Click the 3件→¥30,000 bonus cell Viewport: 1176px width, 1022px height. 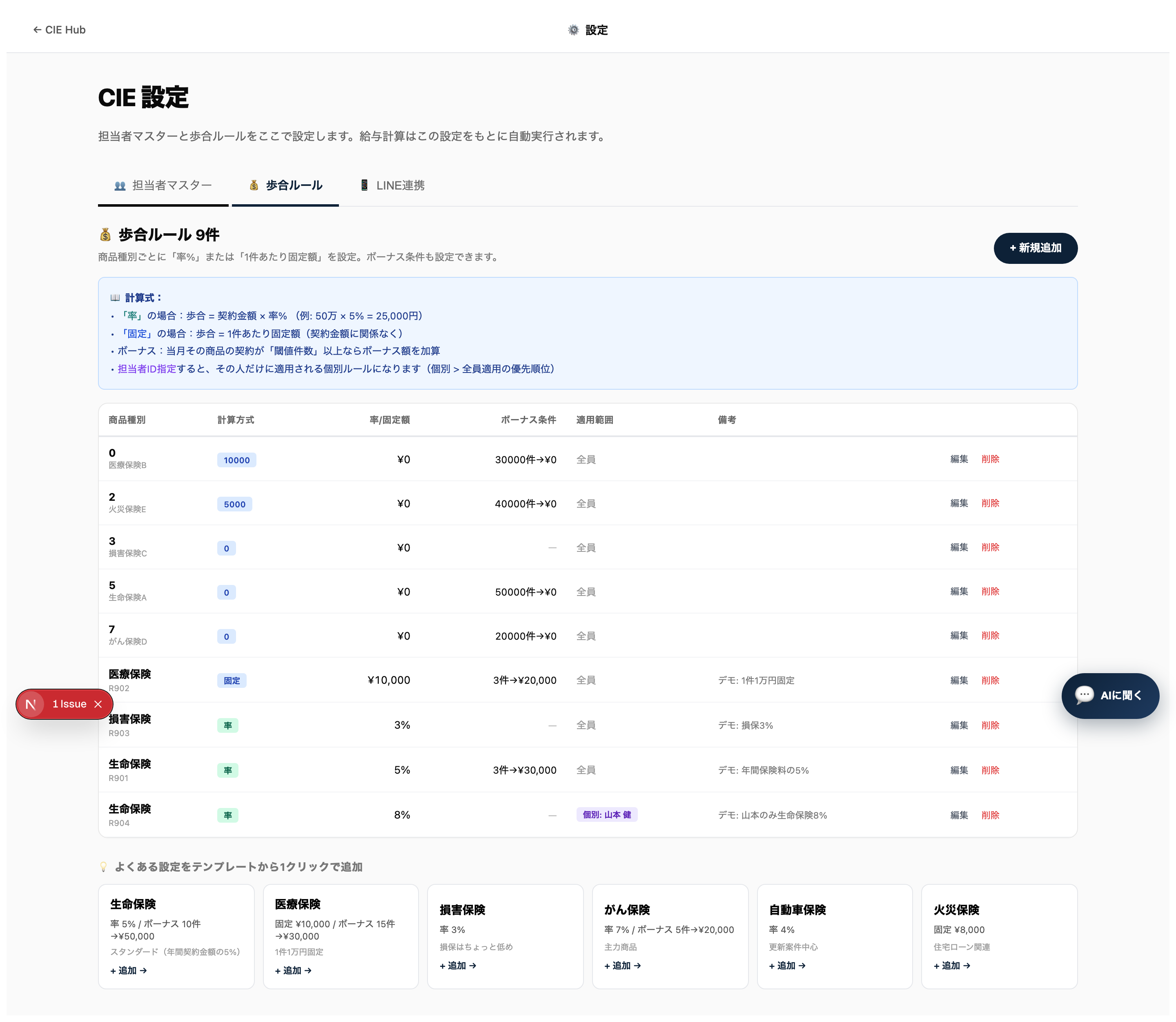pos(524,770)
